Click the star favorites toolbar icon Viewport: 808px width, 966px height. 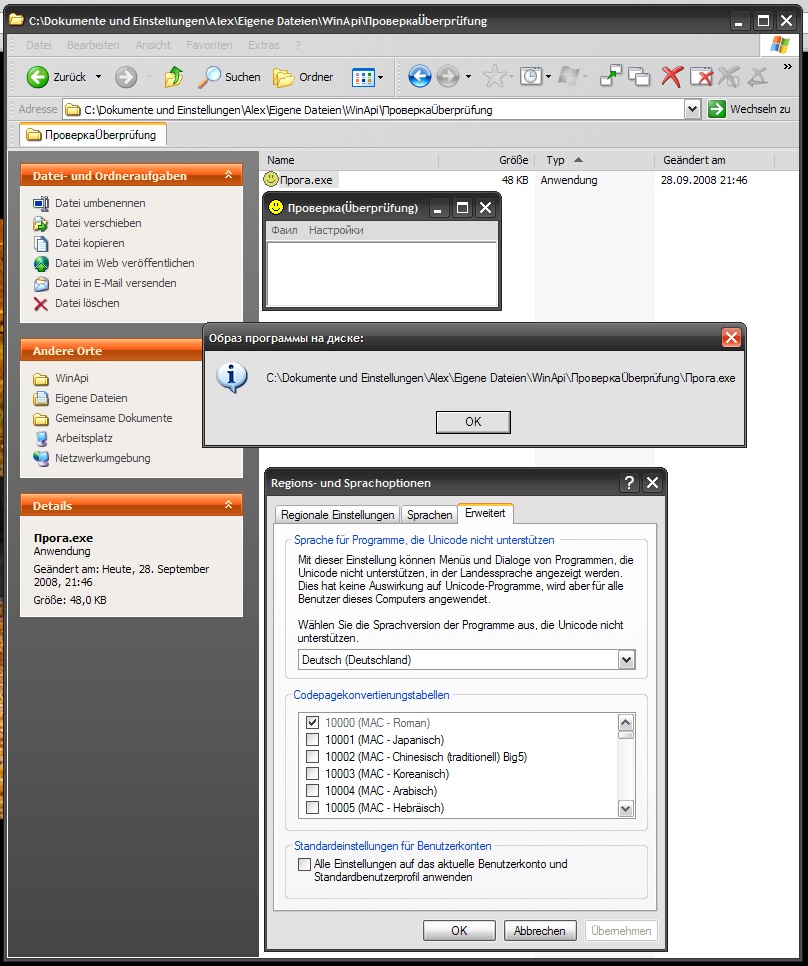tap(494, 76)
